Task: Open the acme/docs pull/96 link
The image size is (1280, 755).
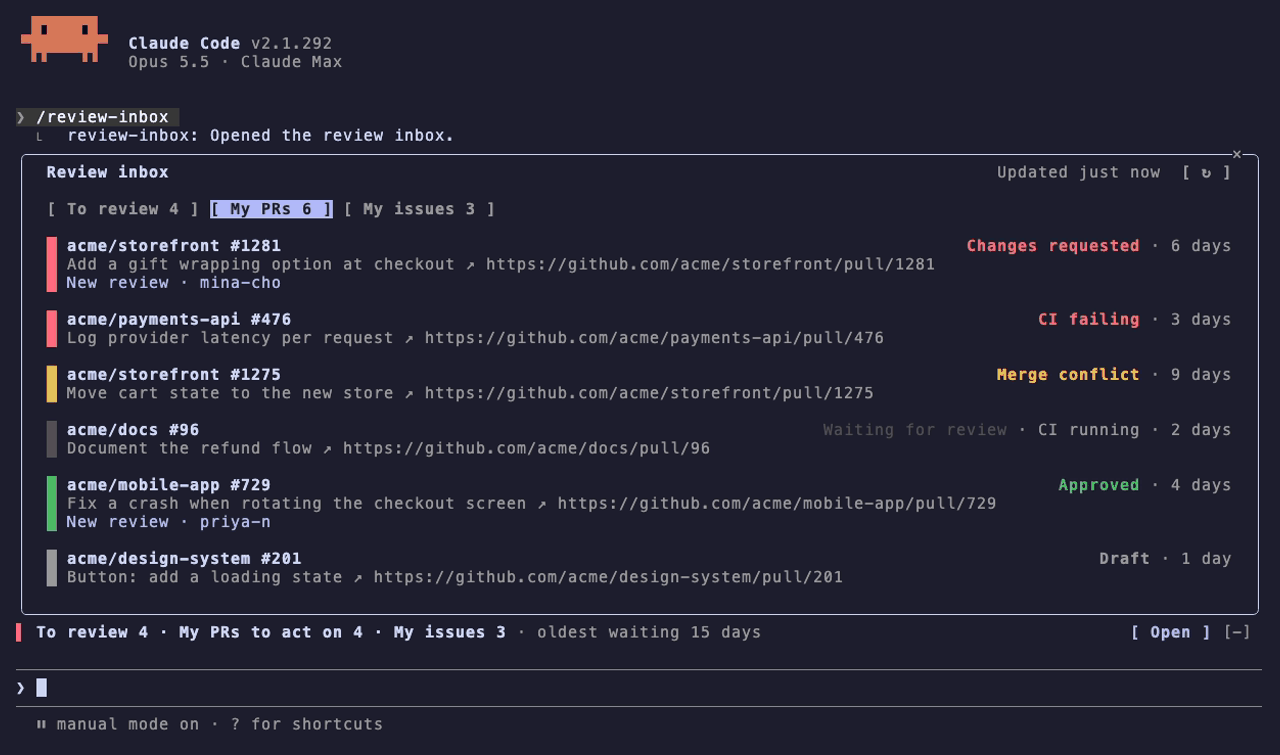Action: click(x=526, y=448)
